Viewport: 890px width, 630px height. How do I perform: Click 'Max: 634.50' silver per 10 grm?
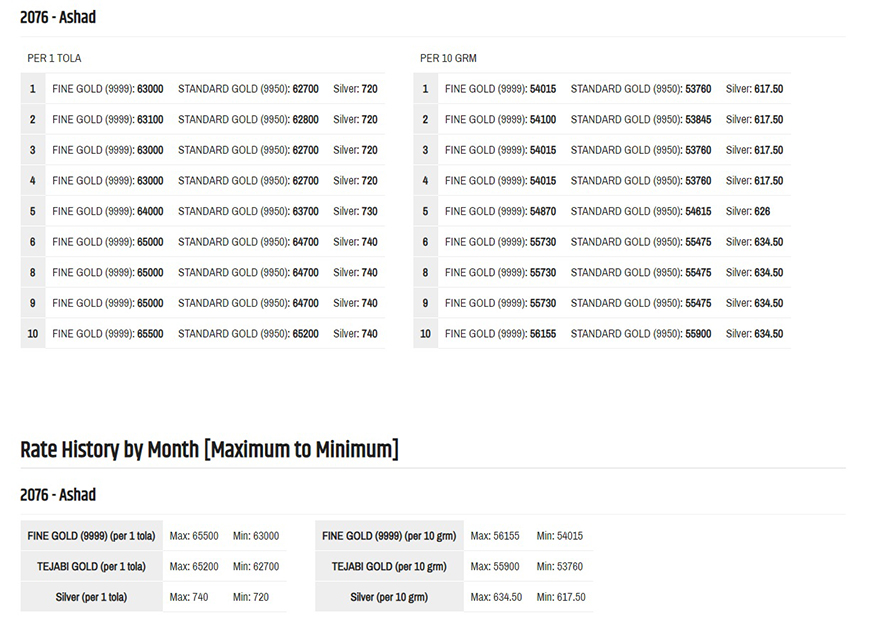pyautogui.click(x=496, y=597)
